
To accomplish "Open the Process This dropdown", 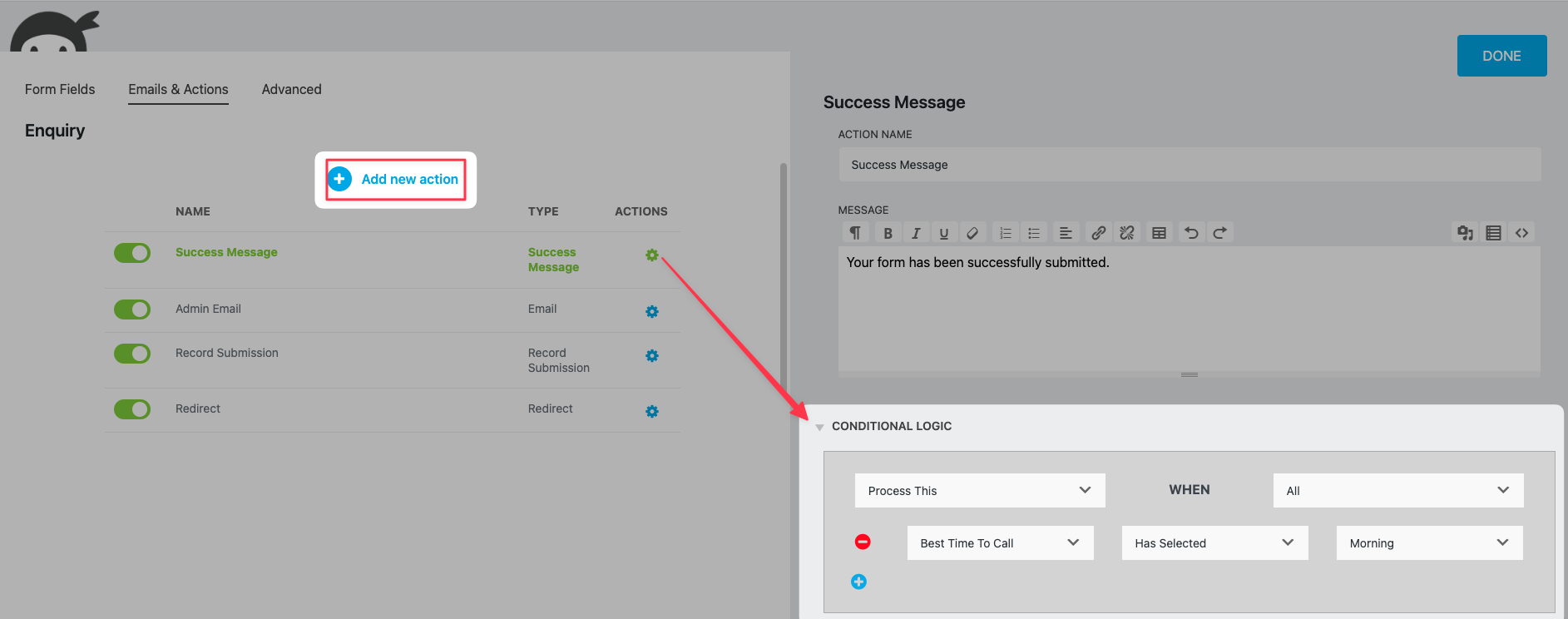I will click(979, 491).
